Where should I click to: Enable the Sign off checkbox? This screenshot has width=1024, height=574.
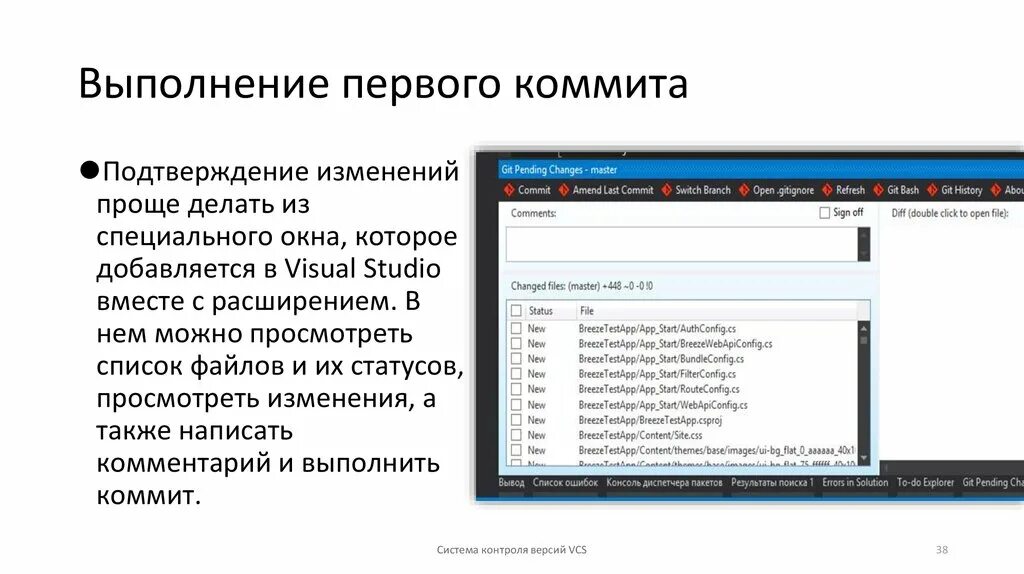point(825,213)
